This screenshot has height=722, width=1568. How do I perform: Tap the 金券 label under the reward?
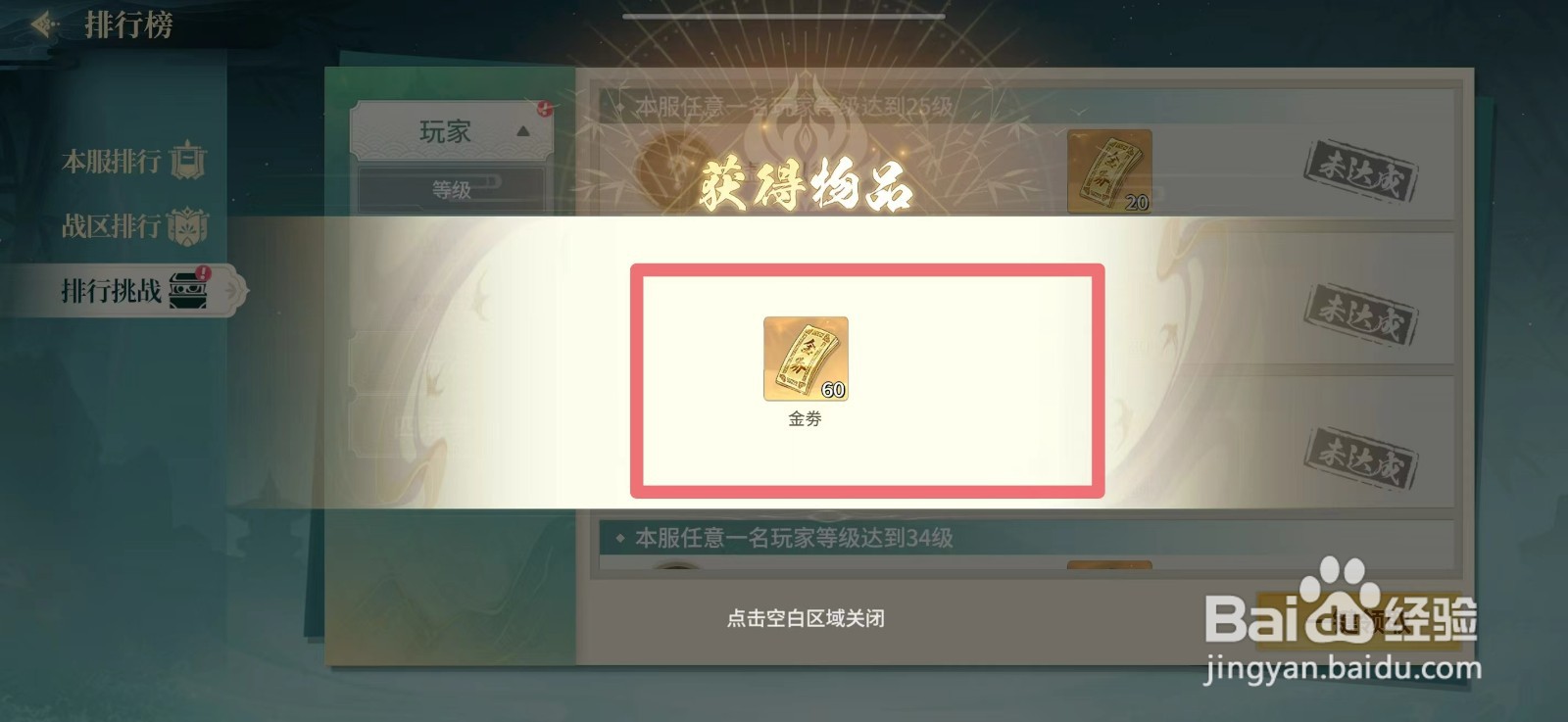tap(806, 418)
